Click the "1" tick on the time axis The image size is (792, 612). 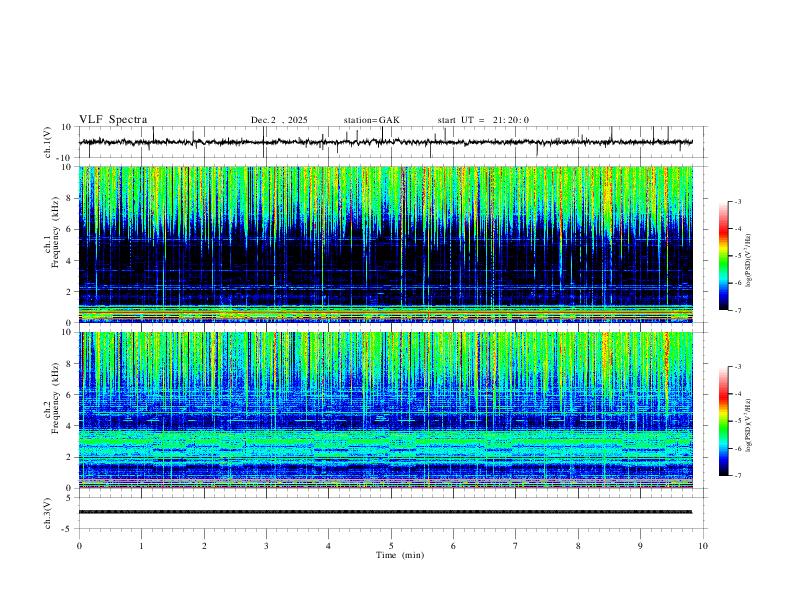[x=141, y=546]
